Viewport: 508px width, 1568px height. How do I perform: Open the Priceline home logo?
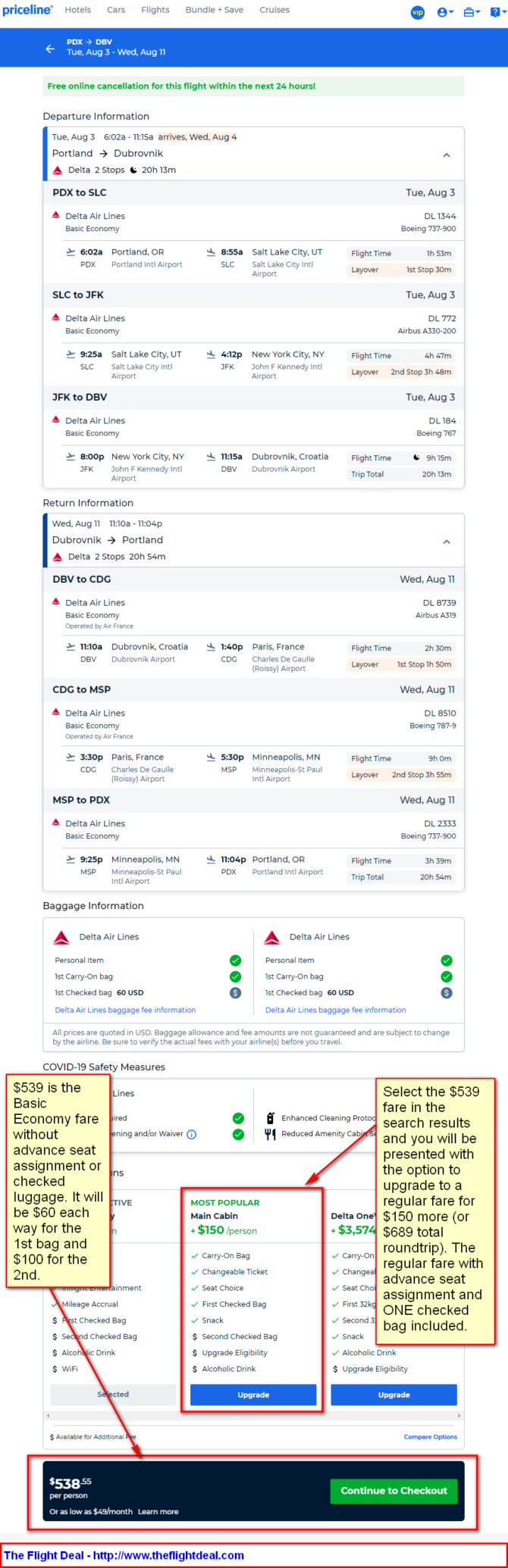(x=27, y=10)
